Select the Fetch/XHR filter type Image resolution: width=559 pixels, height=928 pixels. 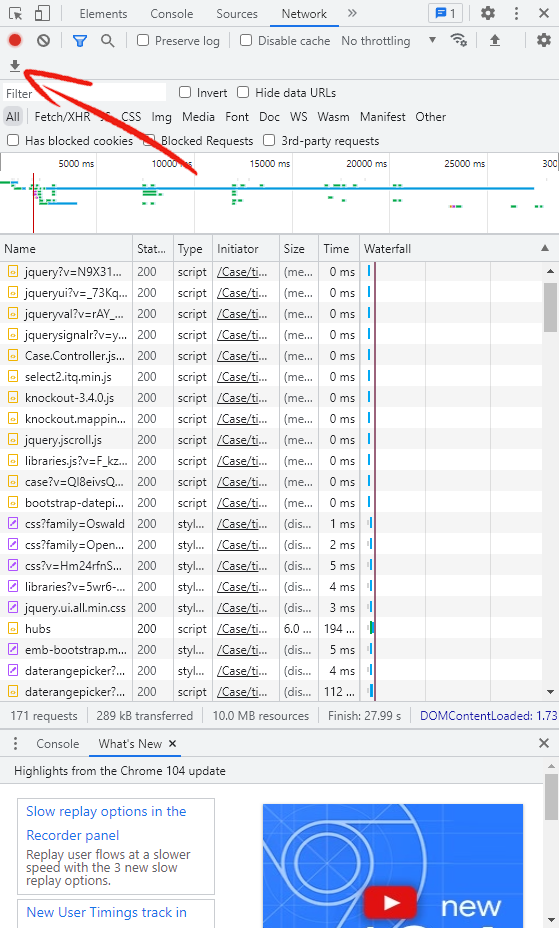coord(62,117)
